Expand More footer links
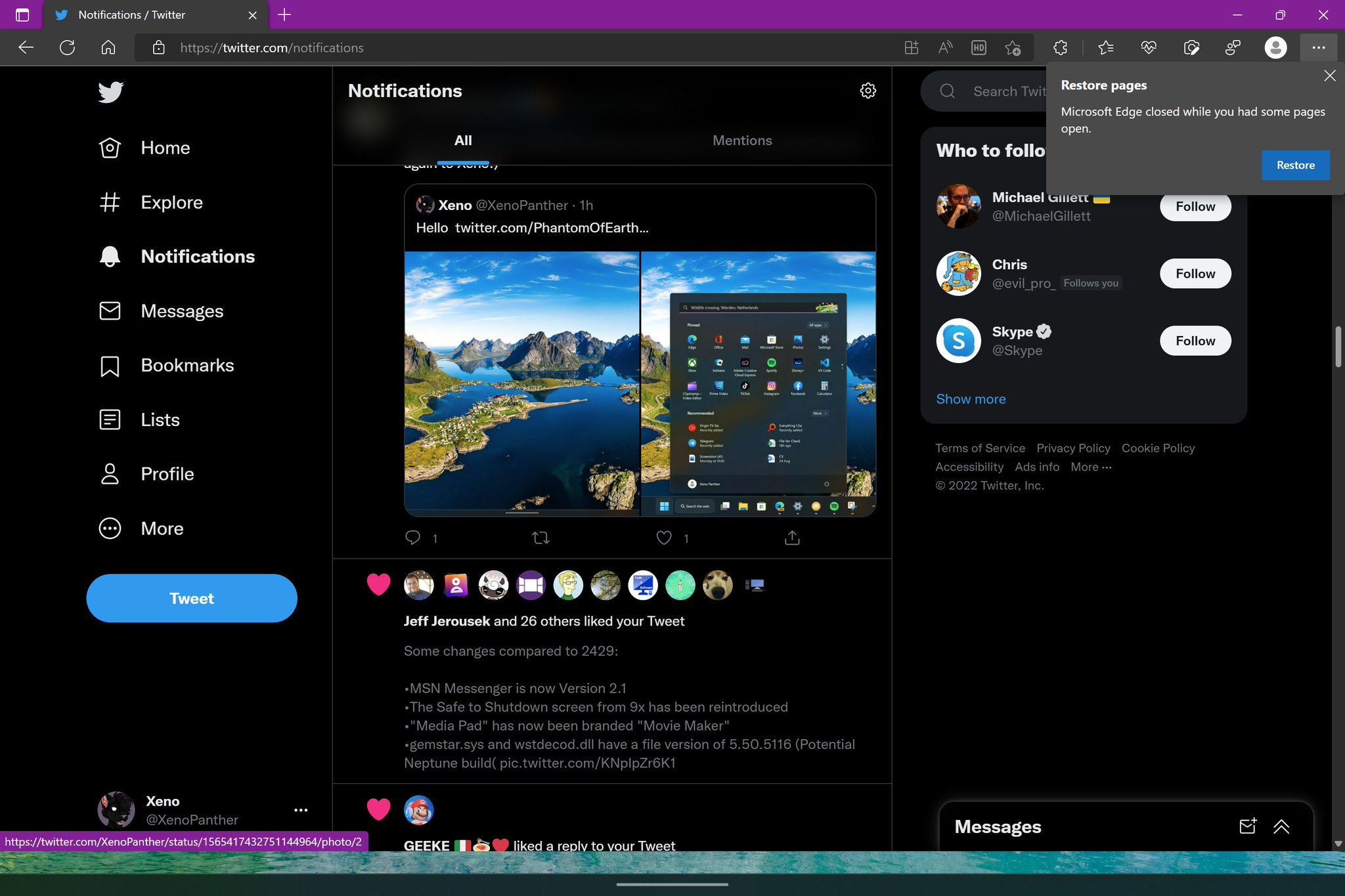1345x896 pixels. click(x=1091, y=467)
